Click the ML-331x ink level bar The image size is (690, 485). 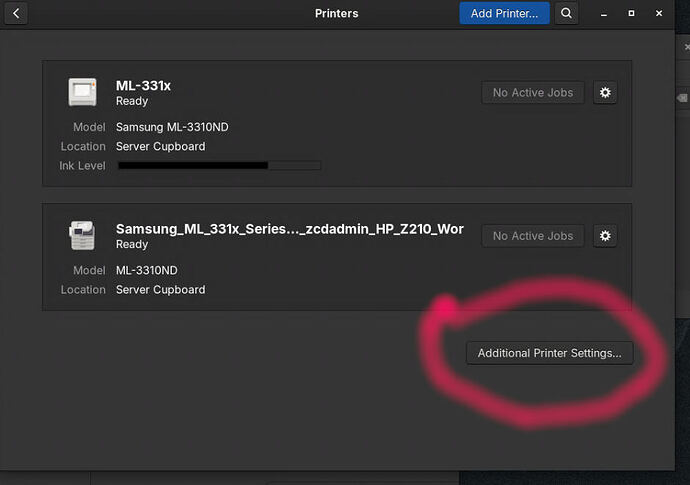point(219,165)
